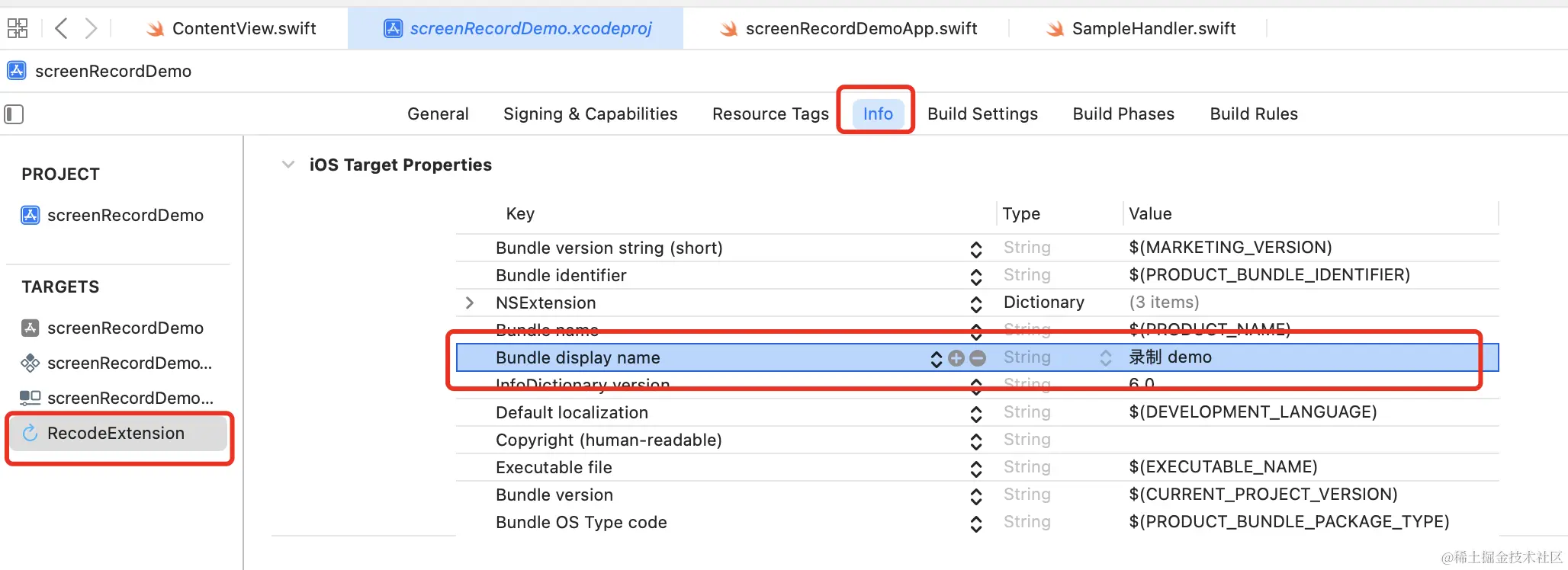The height and width of the screenshot is (570, 1568).
Task: Open the ContentView.swift tab
Action: (232, 29)
